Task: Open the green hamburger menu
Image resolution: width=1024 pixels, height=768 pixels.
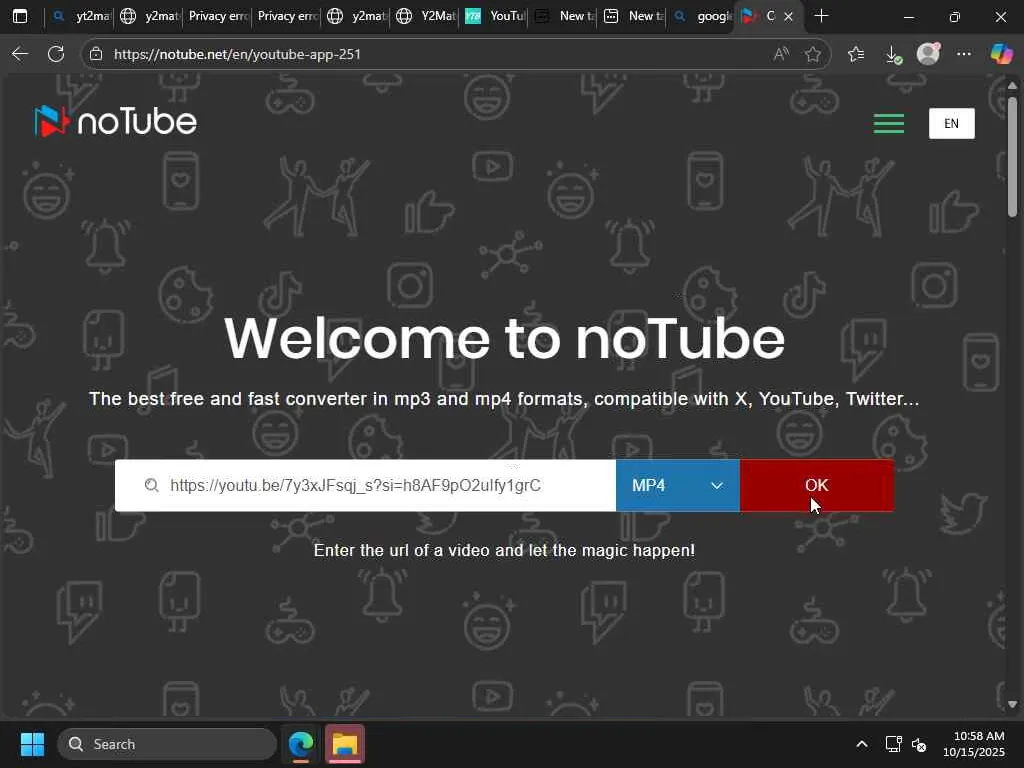Action: [889, 123]
